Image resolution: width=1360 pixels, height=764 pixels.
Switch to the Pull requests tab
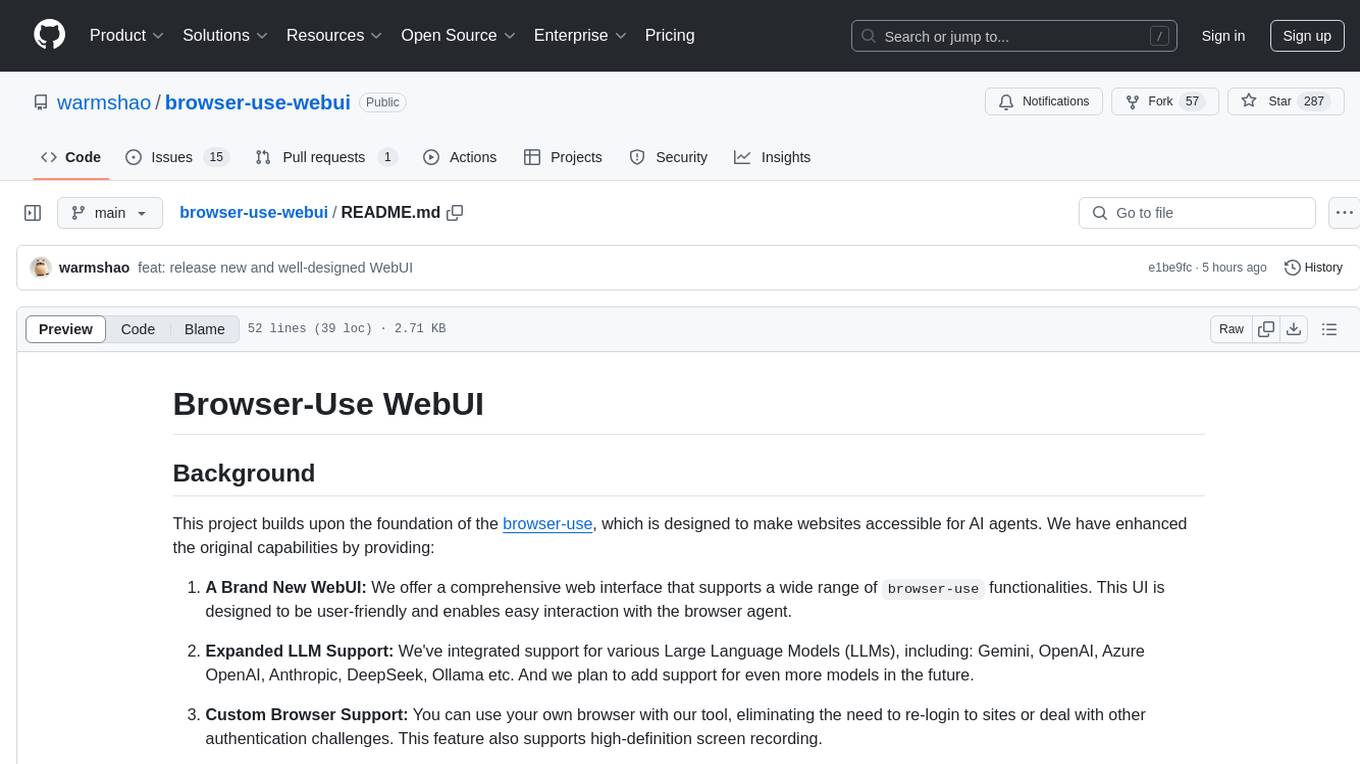(x=326, y=157)
